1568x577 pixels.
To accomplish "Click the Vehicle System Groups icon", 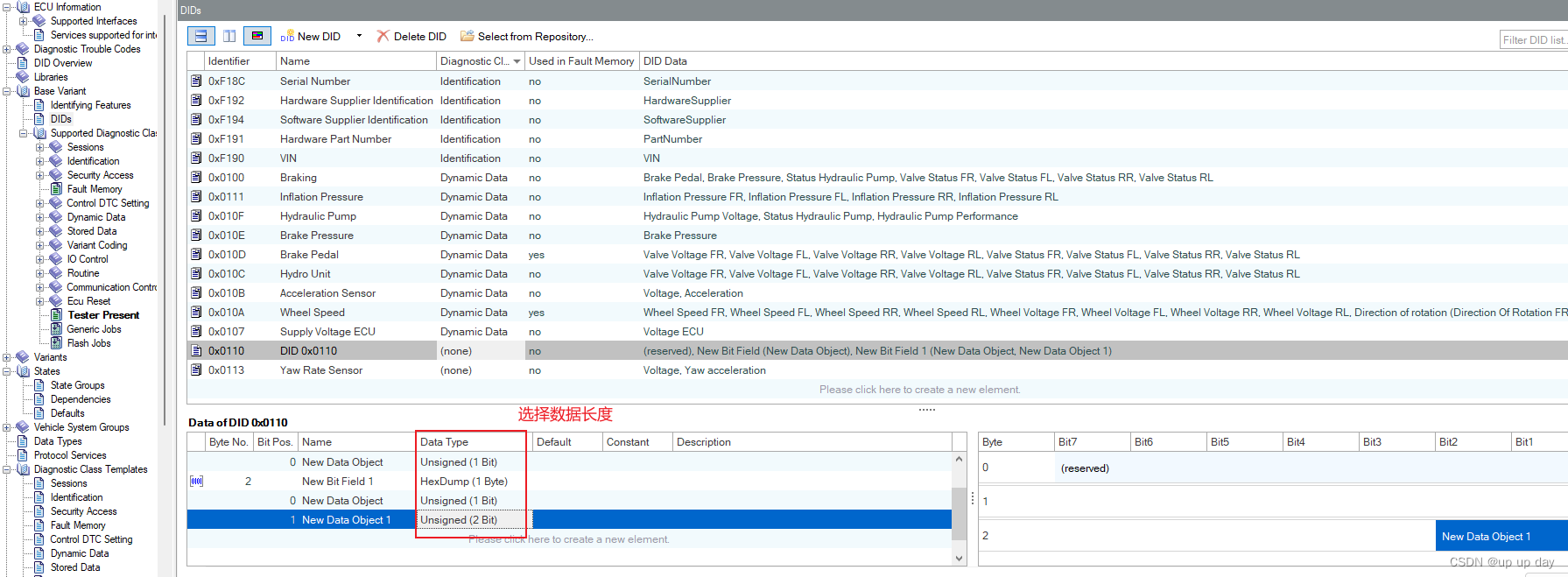I will [23, 427].
